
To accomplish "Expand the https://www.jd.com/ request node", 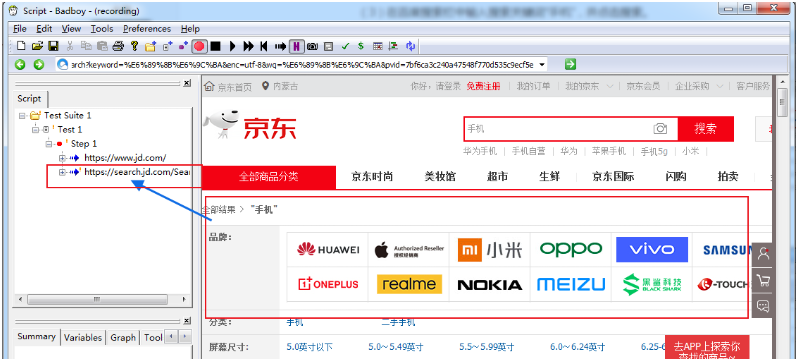I will tap(62, 158).
